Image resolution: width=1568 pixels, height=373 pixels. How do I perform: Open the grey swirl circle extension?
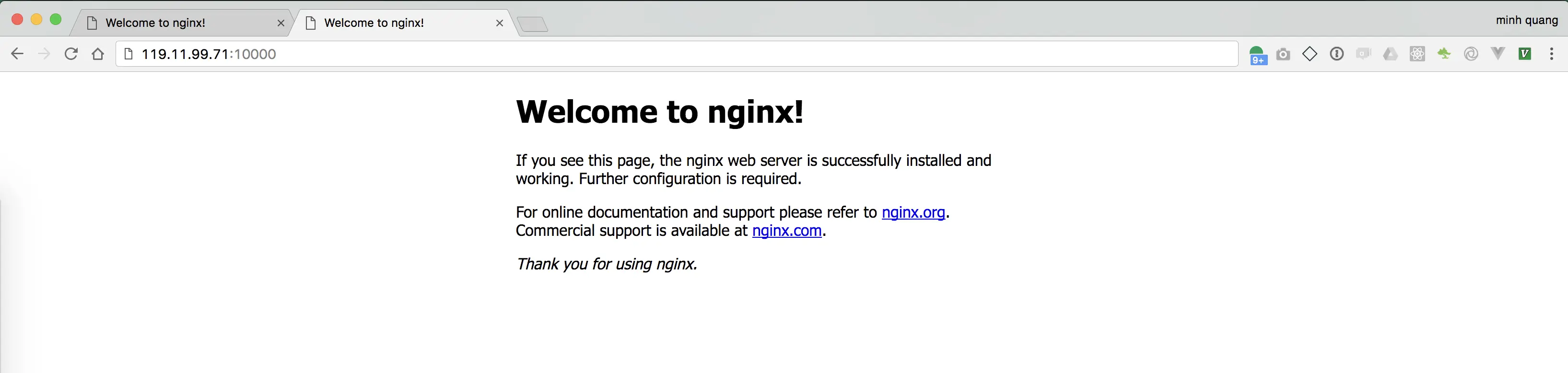1471,54
